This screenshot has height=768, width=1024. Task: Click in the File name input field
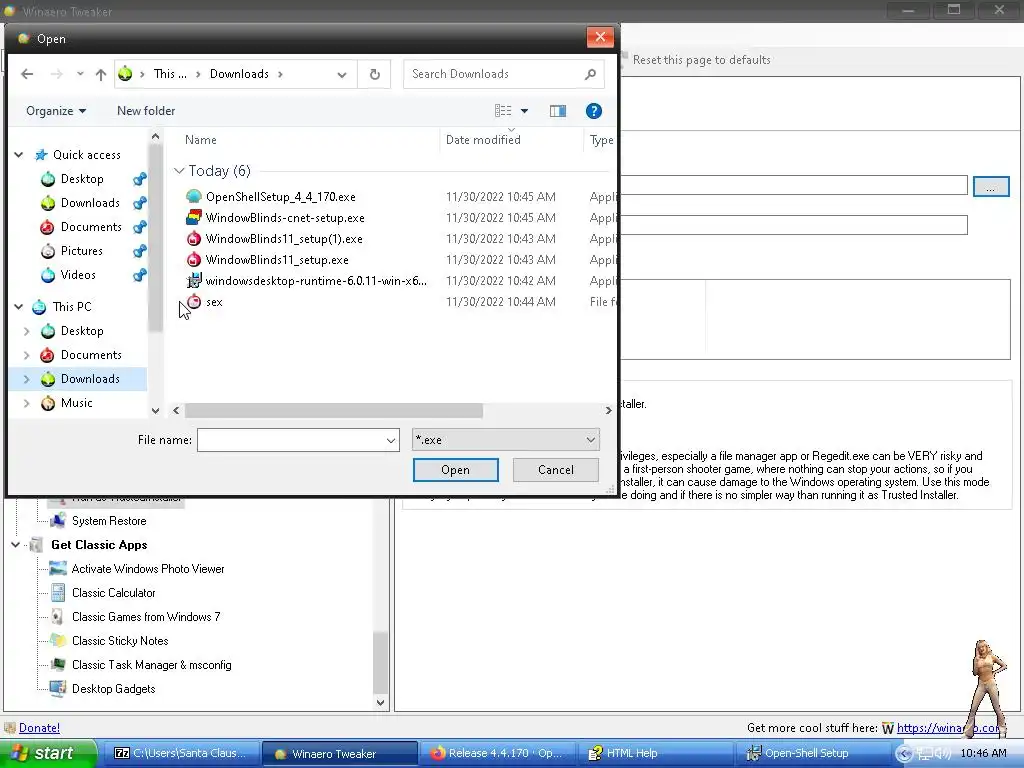[291, 440]
